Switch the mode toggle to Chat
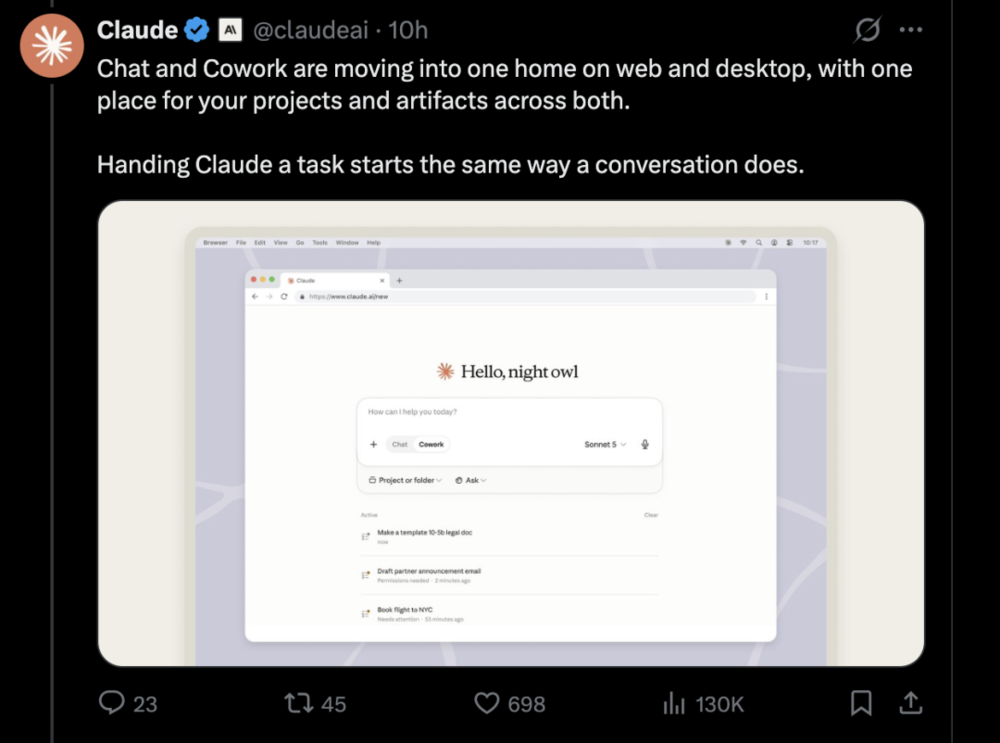 click(x=400, y=445)
